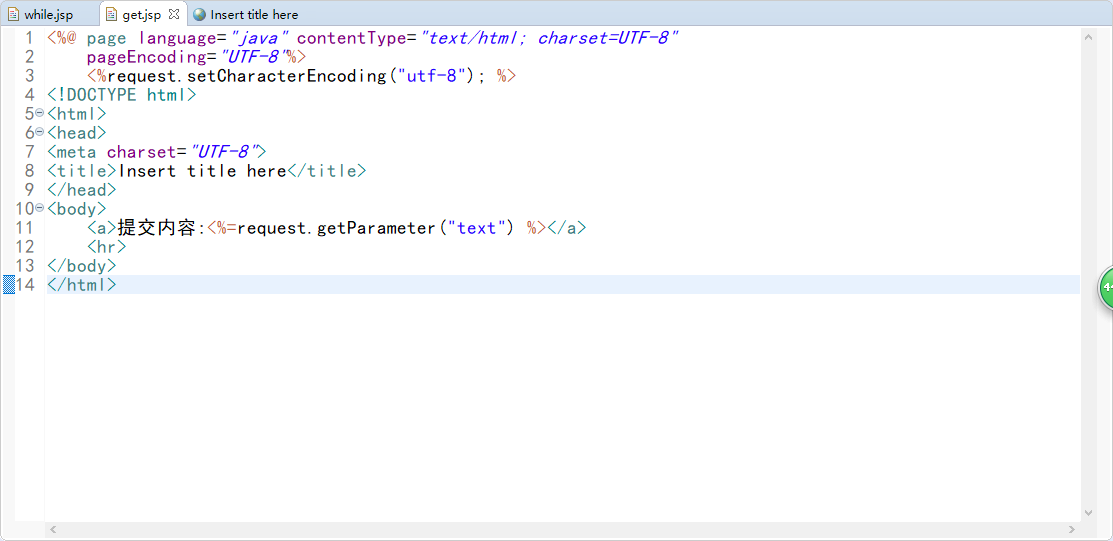Click the Chinese text 提交内容
This screenshot has width=1113, height=541.
click(158, 227)
